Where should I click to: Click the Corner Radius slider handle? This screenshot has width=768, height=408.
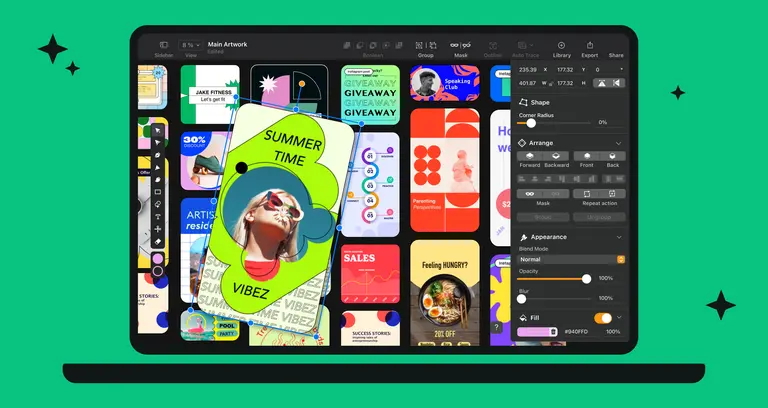click(531, 123)
